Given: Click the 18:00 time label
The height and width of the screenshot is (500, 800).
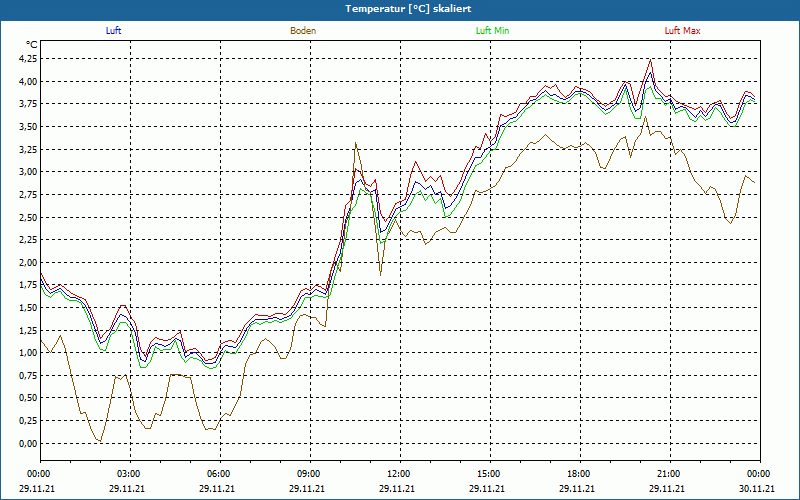Looking at the screenshot, I should click(581, 474).
